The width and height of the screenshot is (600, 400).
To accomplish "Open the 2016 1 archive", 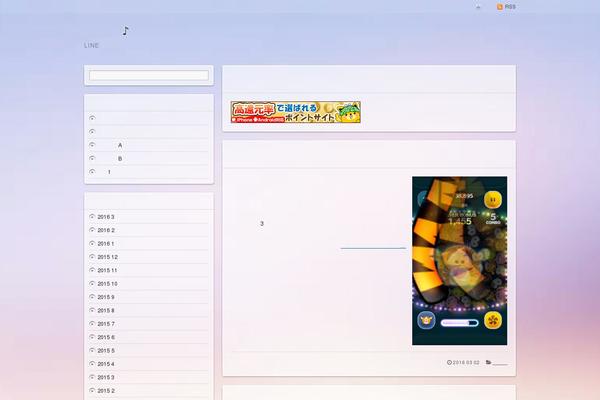I will pyautogui.click(x=106, y=244).
